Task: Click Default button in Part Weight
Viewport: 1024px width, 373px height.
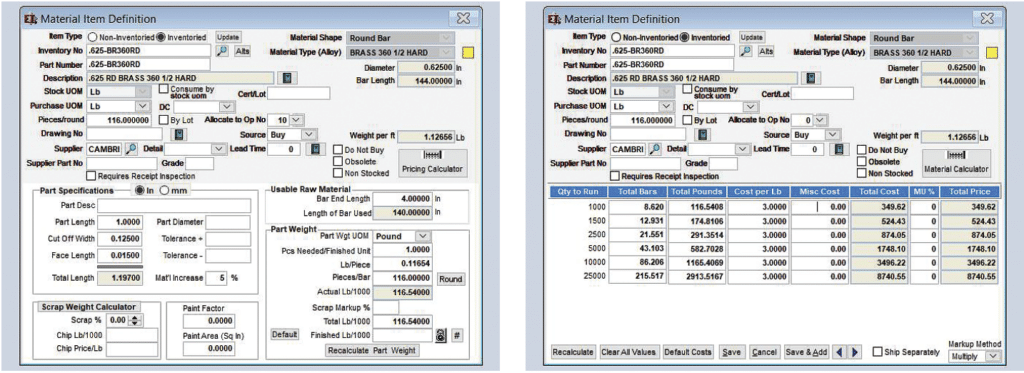Action: point(285,334)
